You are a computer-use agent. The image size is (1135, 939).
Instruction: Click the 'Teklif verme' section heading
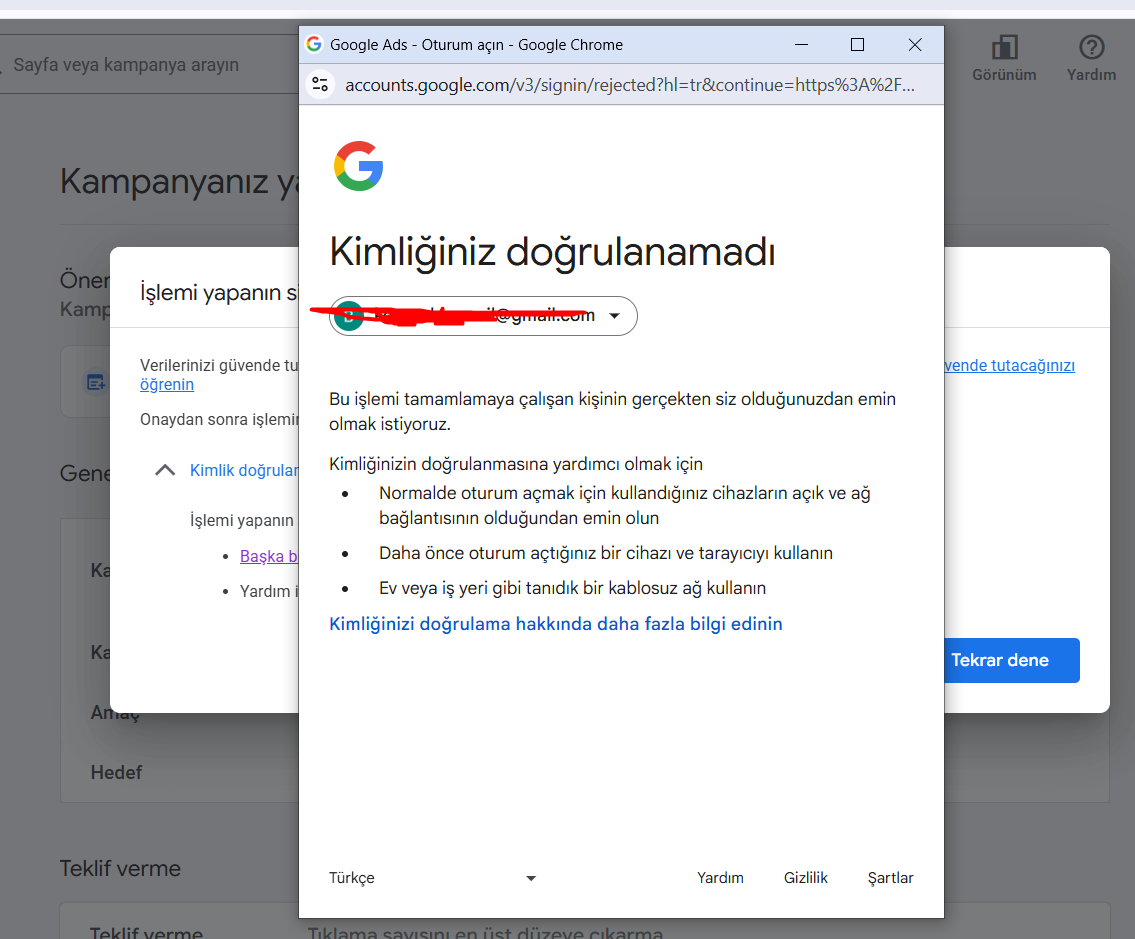click(120, 868)
